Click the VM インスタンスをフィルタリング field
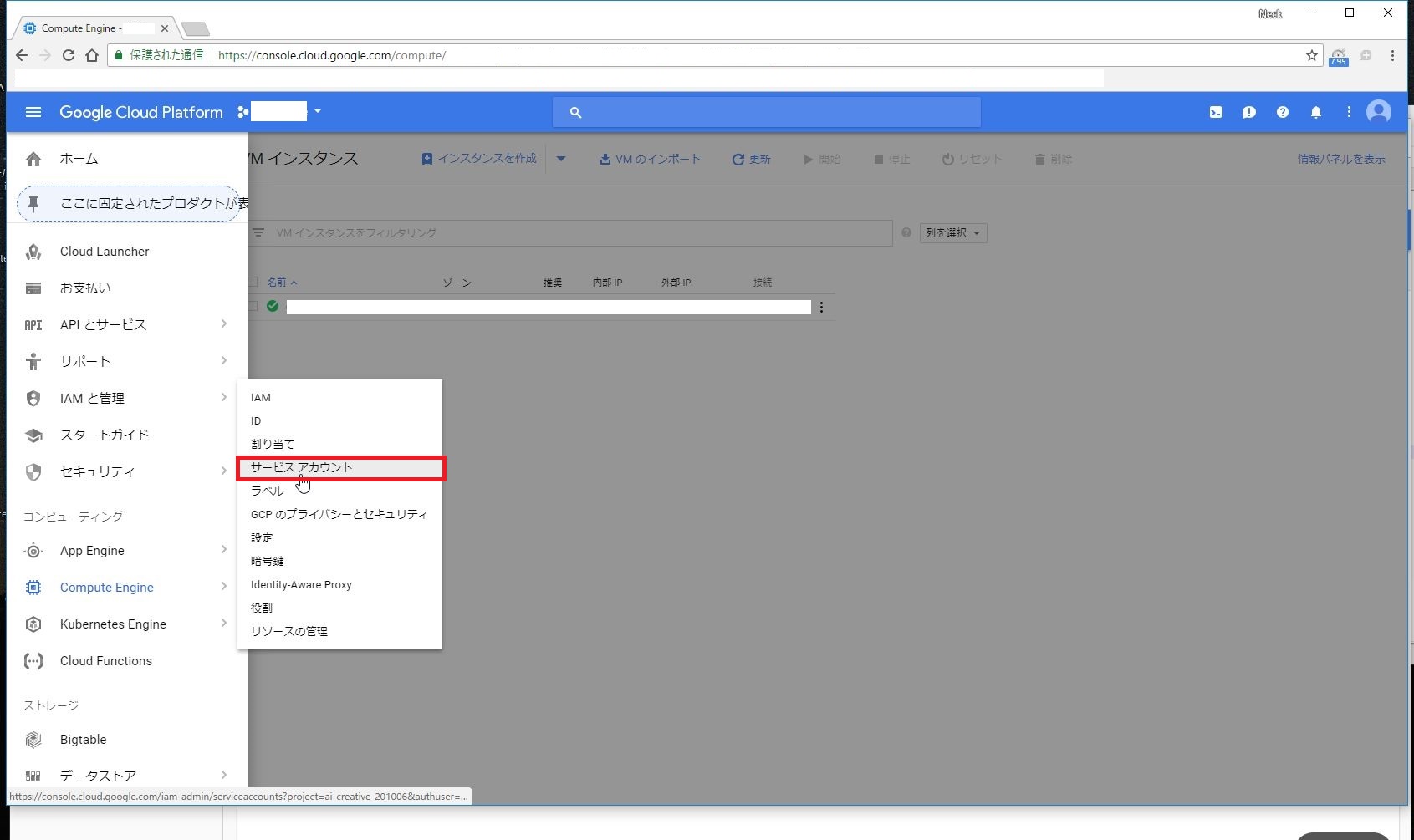The image size is (1414, 840). coord(570,233)
